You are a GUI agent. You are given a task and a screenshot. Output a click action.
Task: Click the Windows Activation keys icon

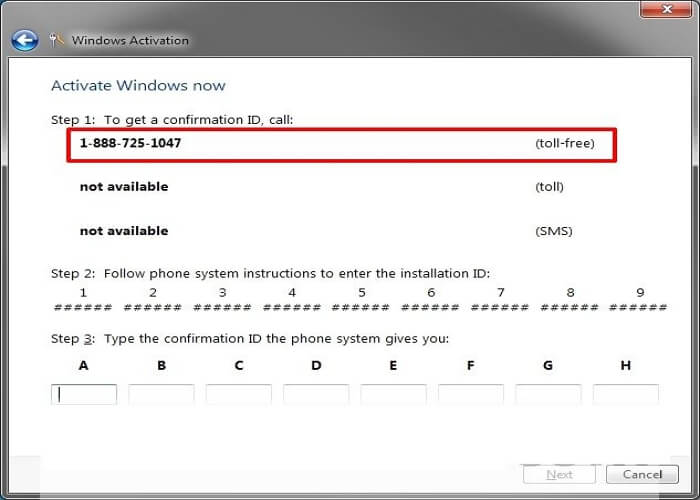pyautogui.click(x=57, y=41)
